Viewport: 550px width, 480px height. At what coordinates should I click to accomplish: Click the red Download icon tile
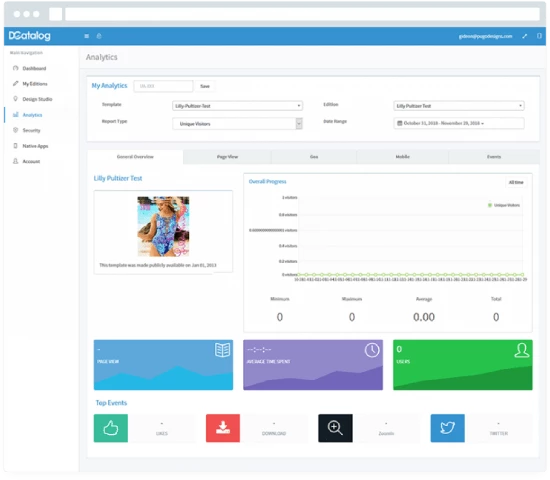(x=223, y=428)
